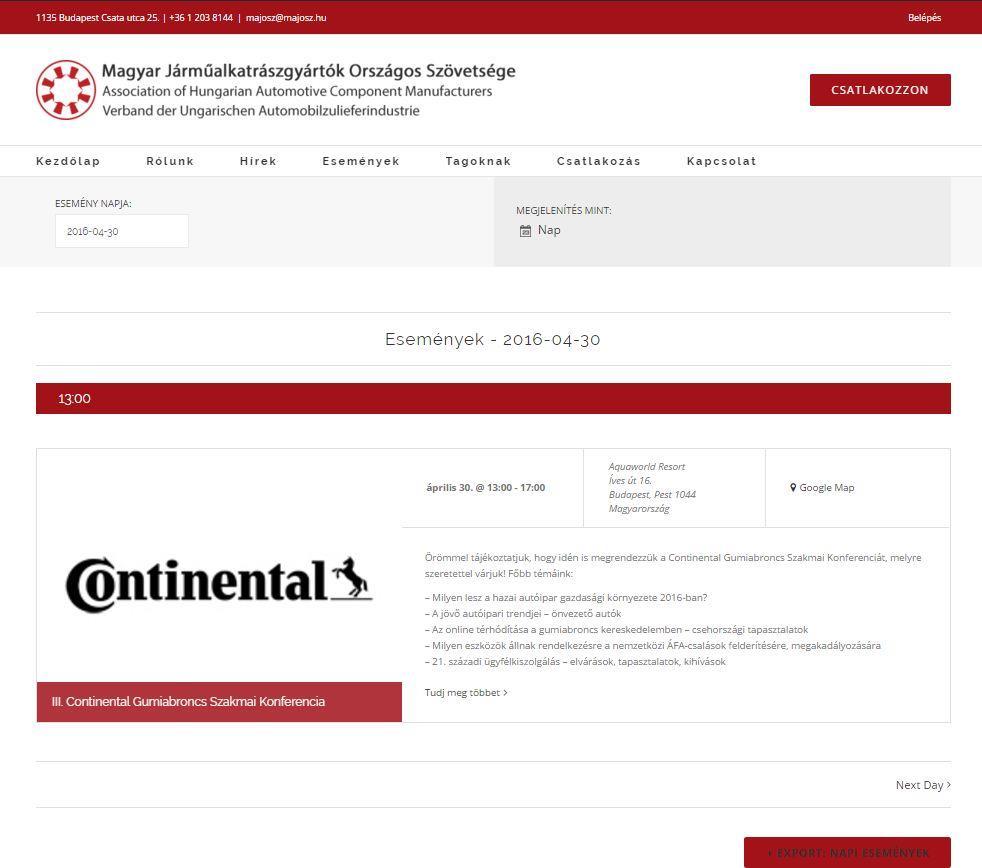Click the calendar icon beside Nap
This screenshot has width=982, height=868.
525,231
